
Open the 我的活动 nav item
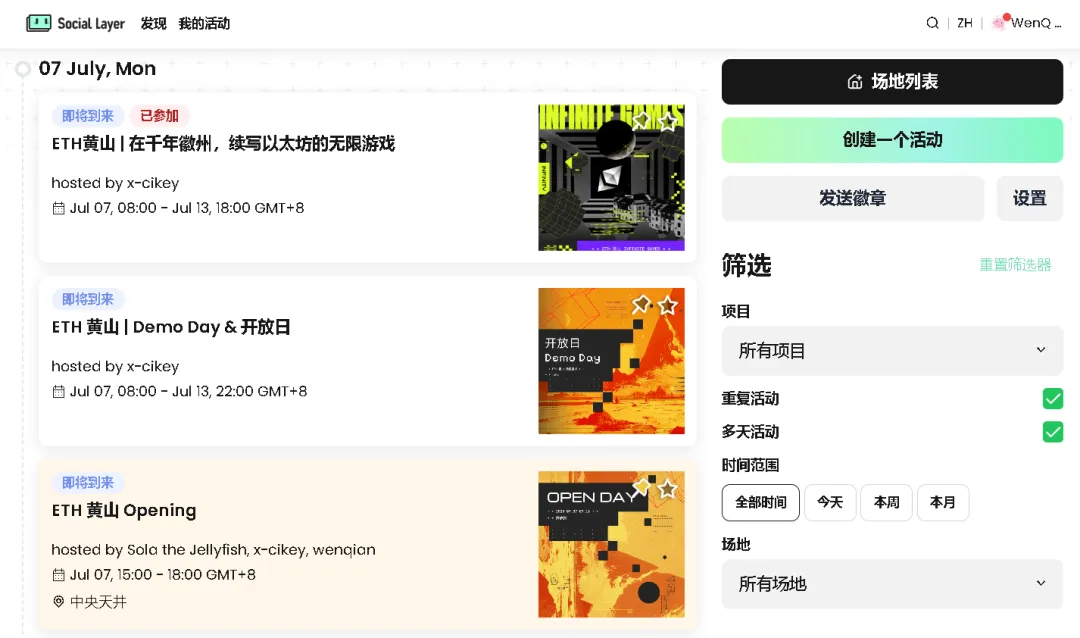pos(204,23)
